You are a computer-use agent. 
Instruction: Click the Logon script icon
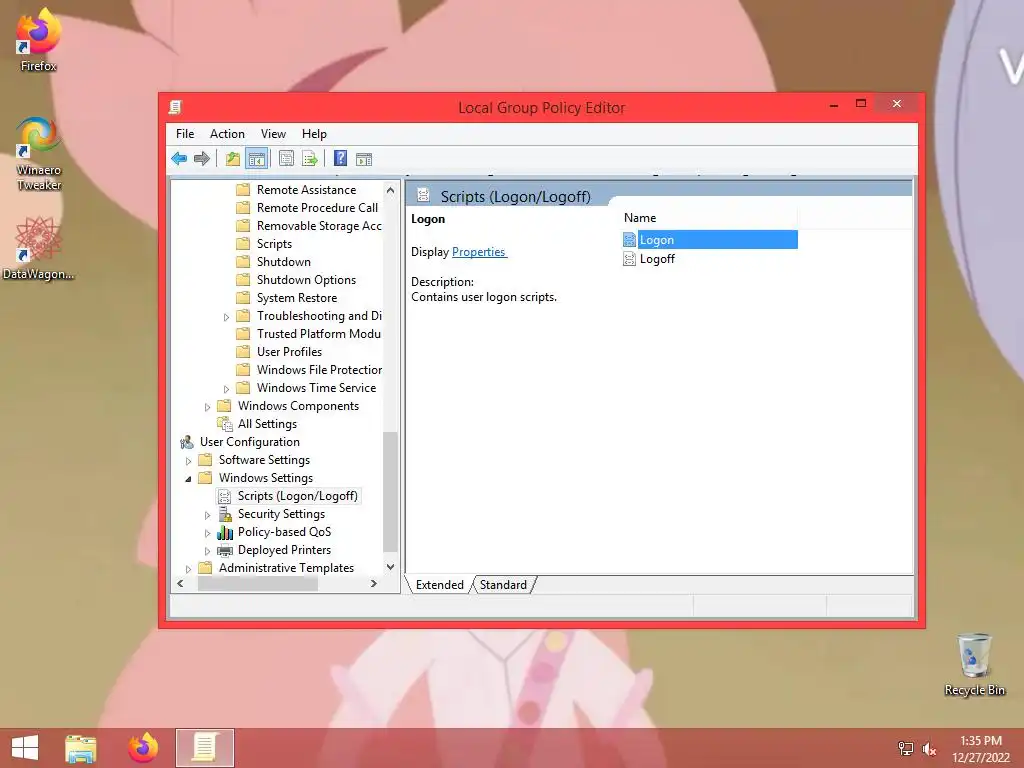tap(629, 240)
